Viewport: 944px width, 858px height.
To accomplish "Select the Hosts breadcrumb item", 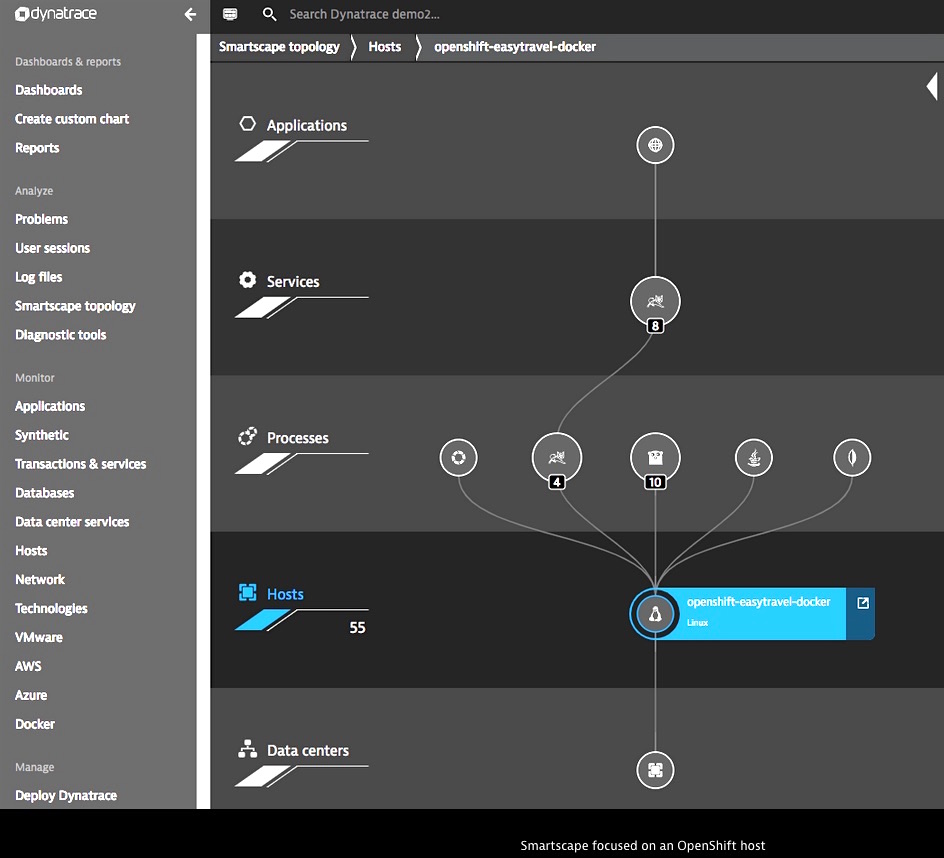I will 384,47.
